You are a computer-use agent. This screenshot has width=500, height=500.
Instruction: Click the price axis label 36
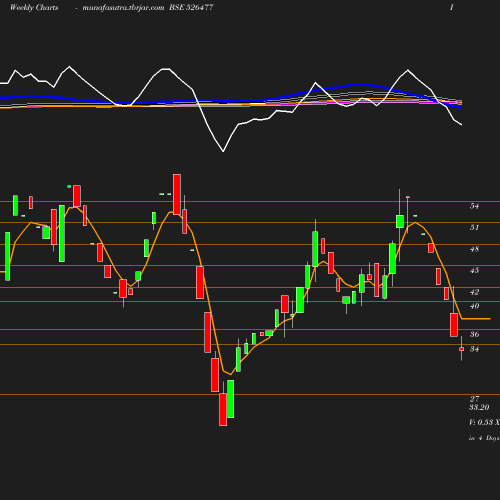[474, 334]
